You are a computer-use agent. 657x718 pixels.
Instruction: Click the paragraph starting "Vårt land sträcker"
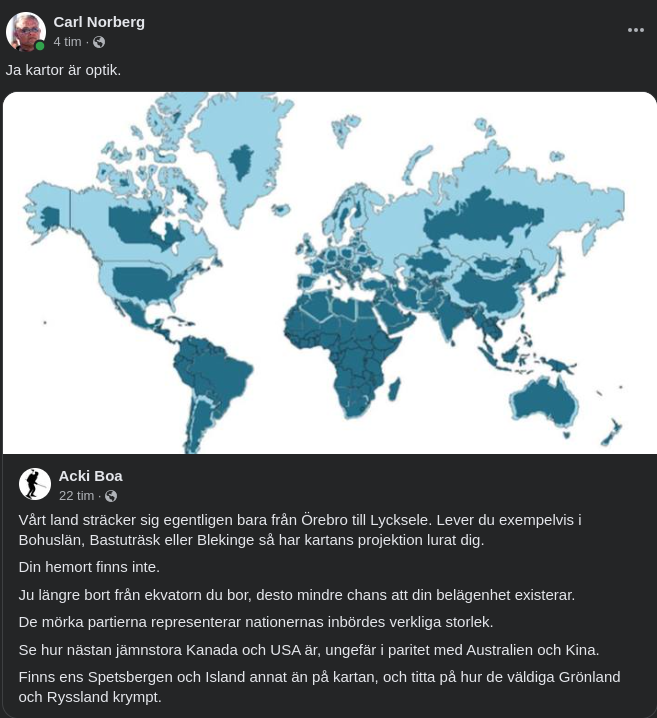[300, 529]
